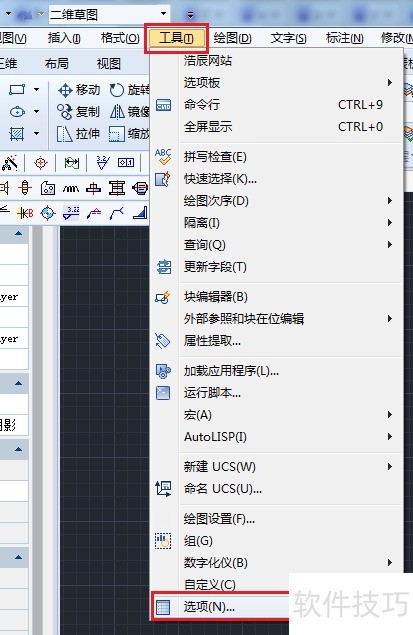Click the options table icon
This screenshot has width=413, height=635.
163,607
